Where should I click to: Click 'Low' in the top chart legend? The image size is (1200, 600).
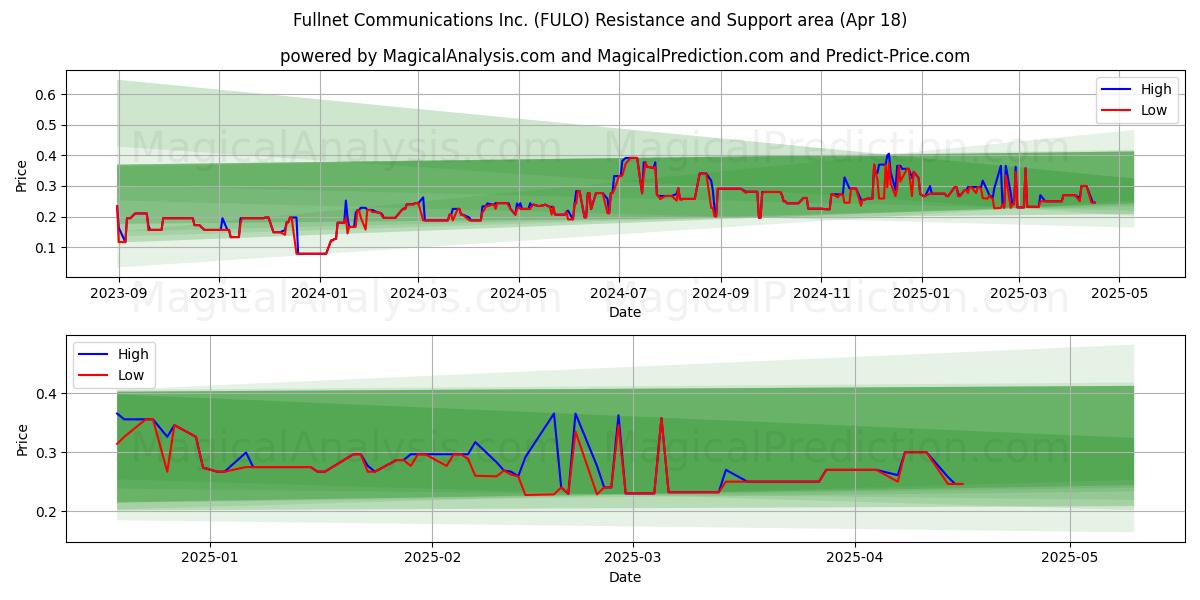[x=1153, y=110]
